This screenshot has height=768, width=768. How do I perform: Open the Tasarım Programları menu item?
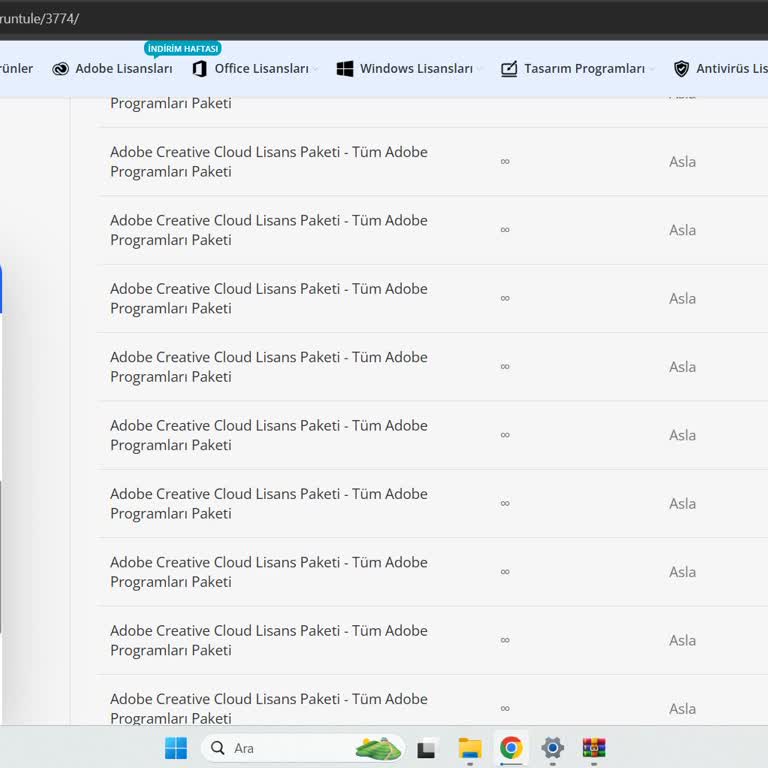click(x=584, y=69)
